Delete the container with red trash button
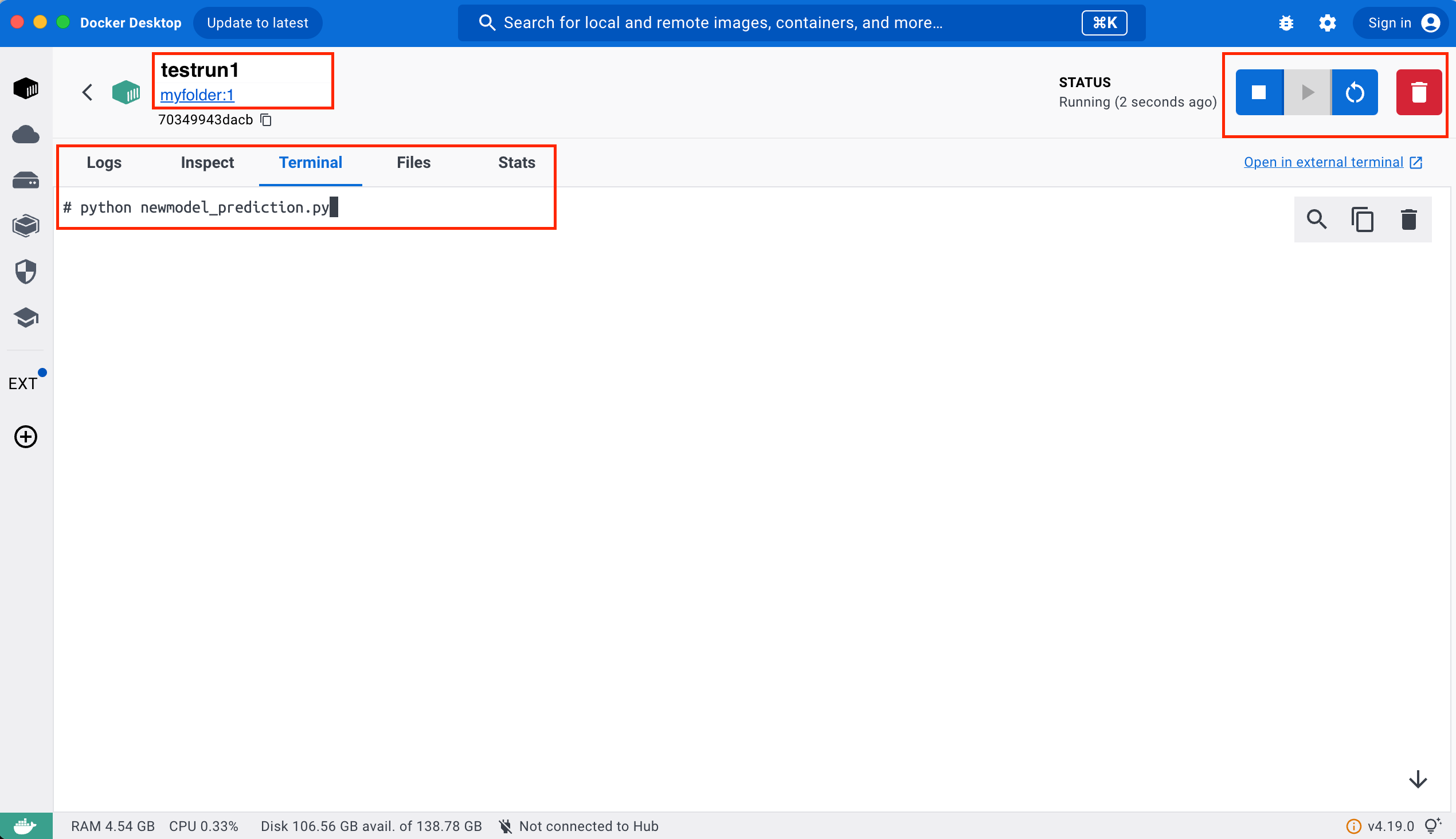 (1419, 92)
